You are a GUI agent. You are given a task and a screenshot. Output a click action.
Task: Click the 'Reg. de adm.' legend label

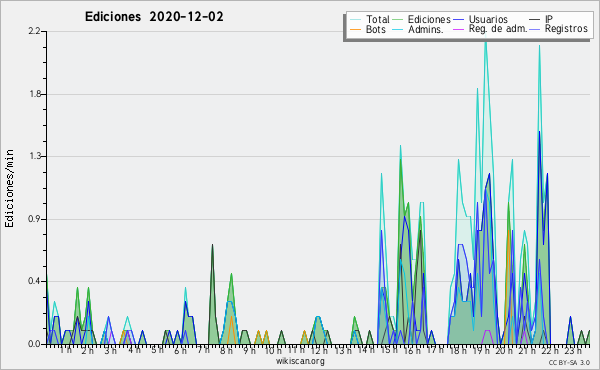tap(498, 29)
